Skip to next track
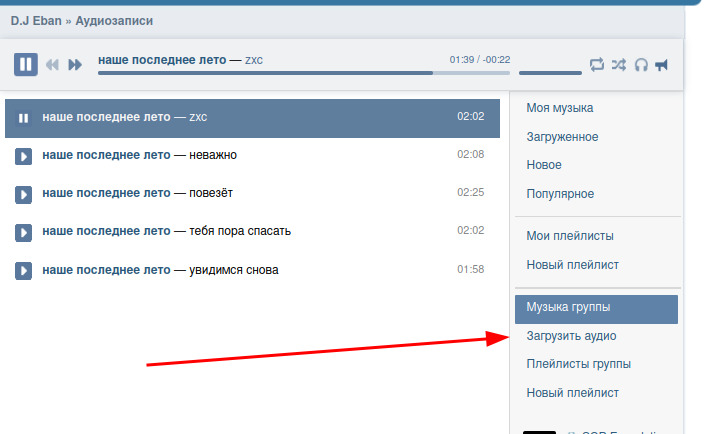711x434 pixels. (75, 65)
